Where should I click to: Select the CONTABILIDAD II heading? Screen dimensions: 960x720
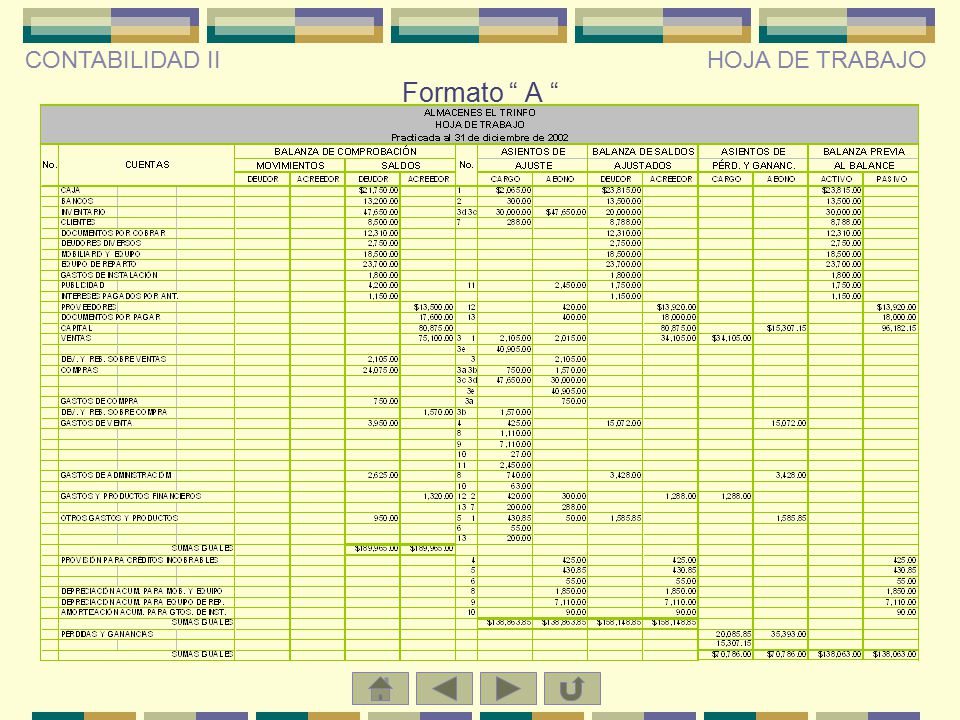[122, 60]
